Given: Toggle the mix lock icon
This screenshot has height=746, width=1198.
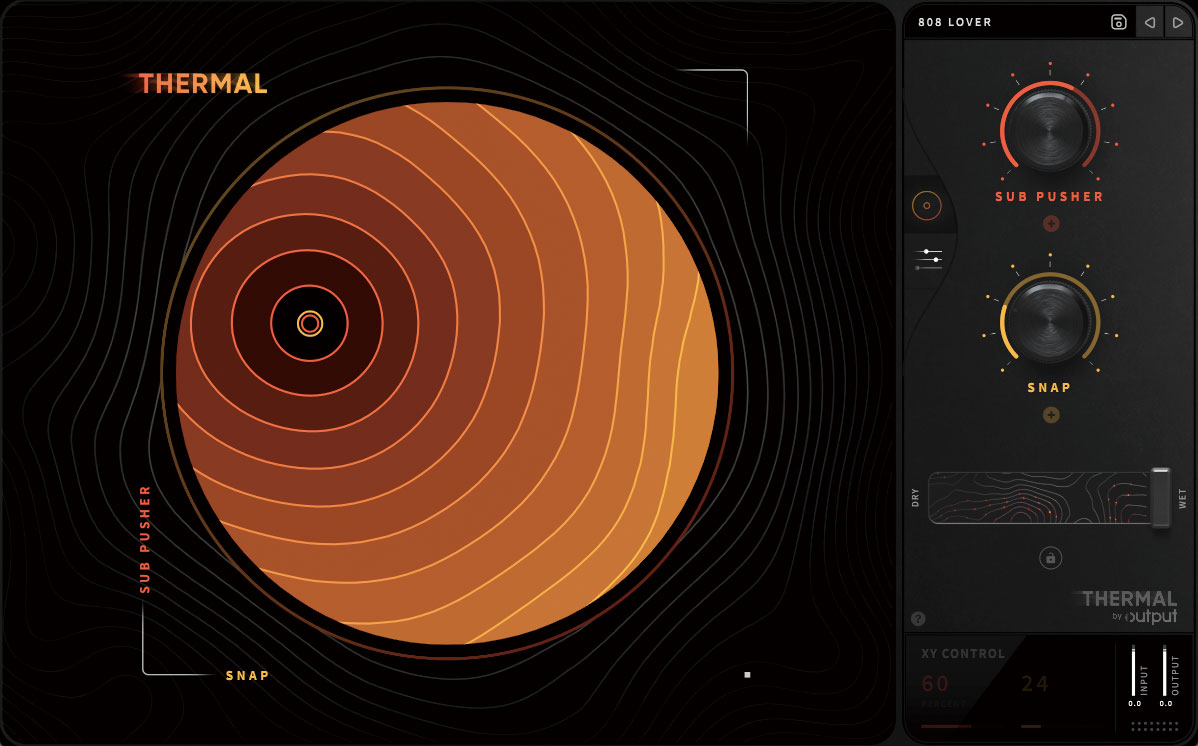Looking at the screenshot, I should point(1051,559).
